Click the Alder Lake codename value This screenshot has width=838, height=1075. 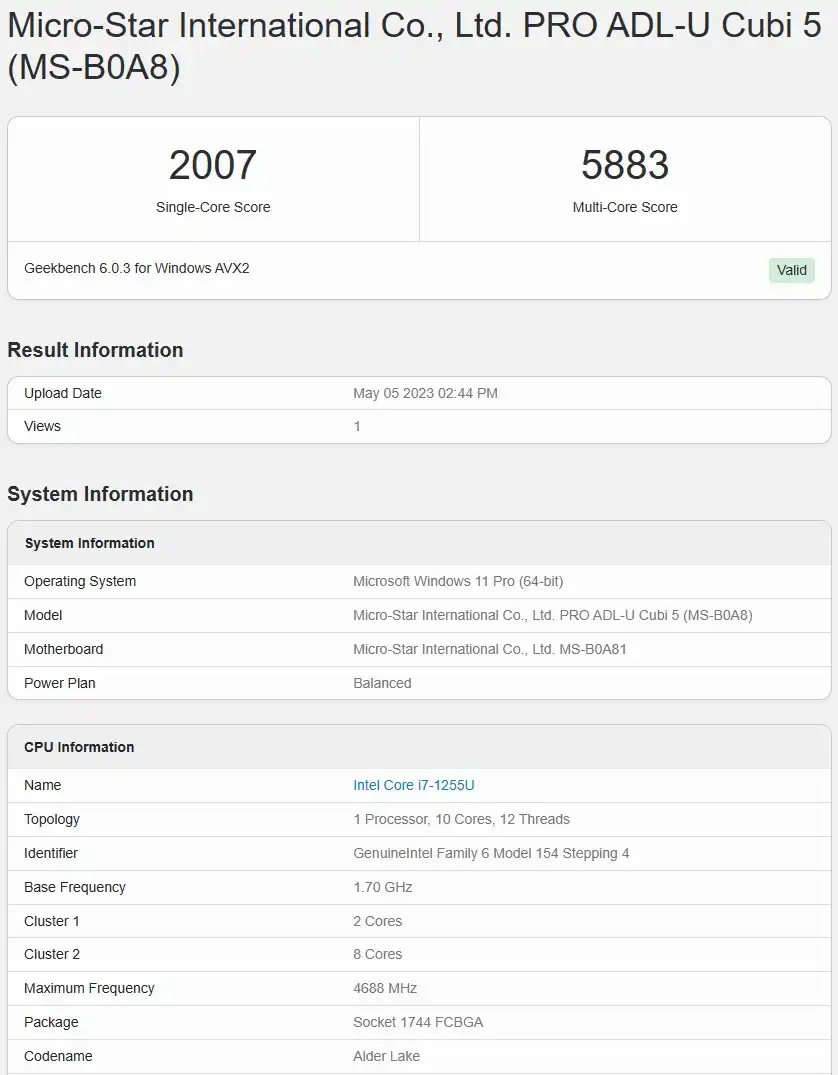pos(386,1056)
